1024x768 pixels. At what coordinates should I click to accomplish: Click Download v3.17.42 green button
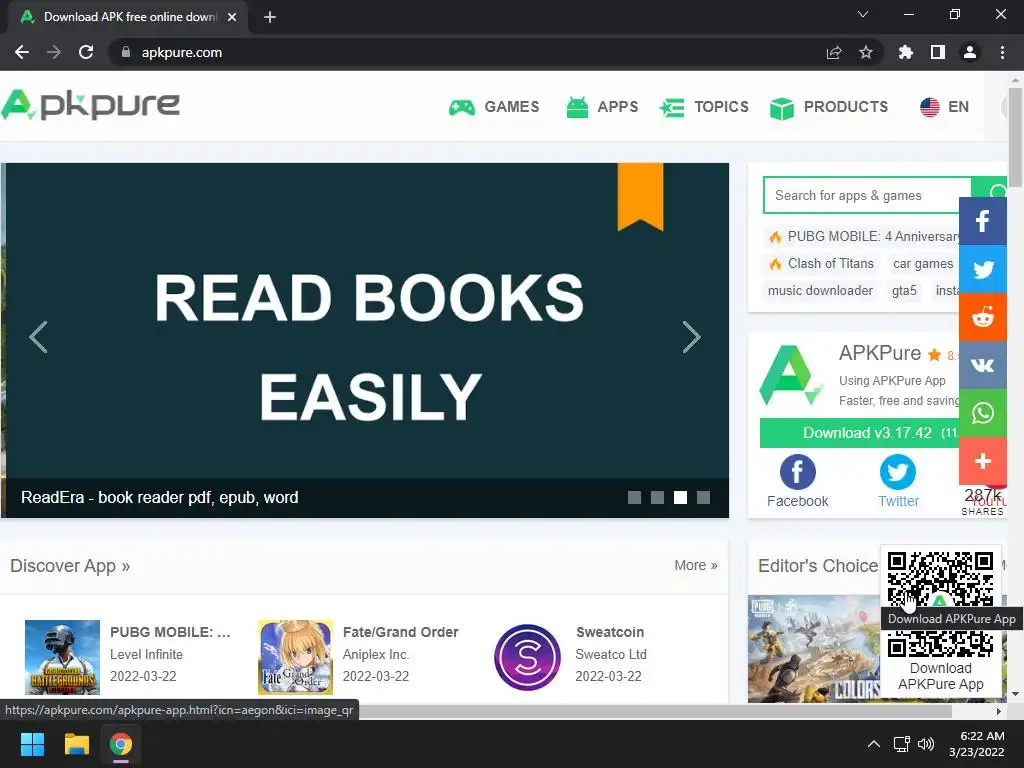tap(859, 433)
